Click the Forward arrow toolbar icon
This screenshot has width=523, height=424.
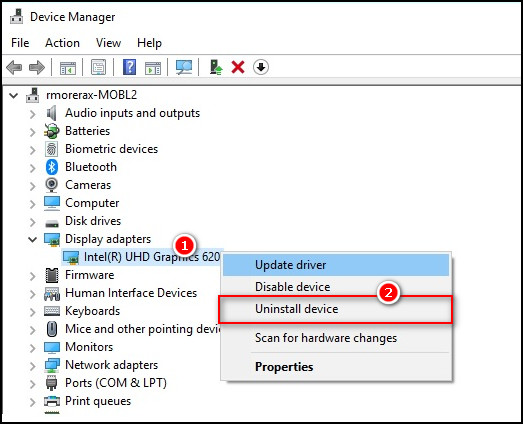click(37, 67)
